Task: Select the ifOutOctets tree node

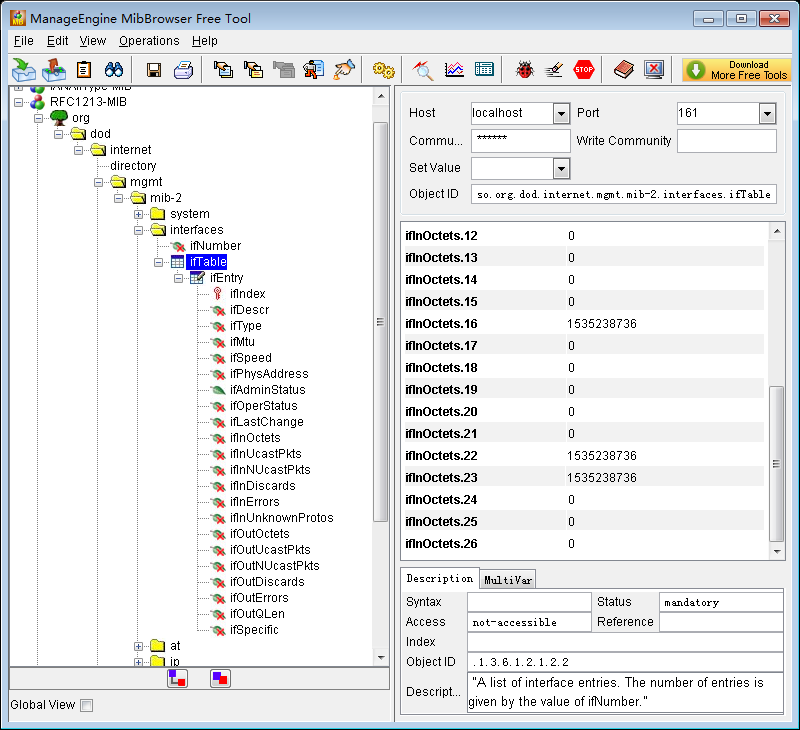Action: point(259,534)
